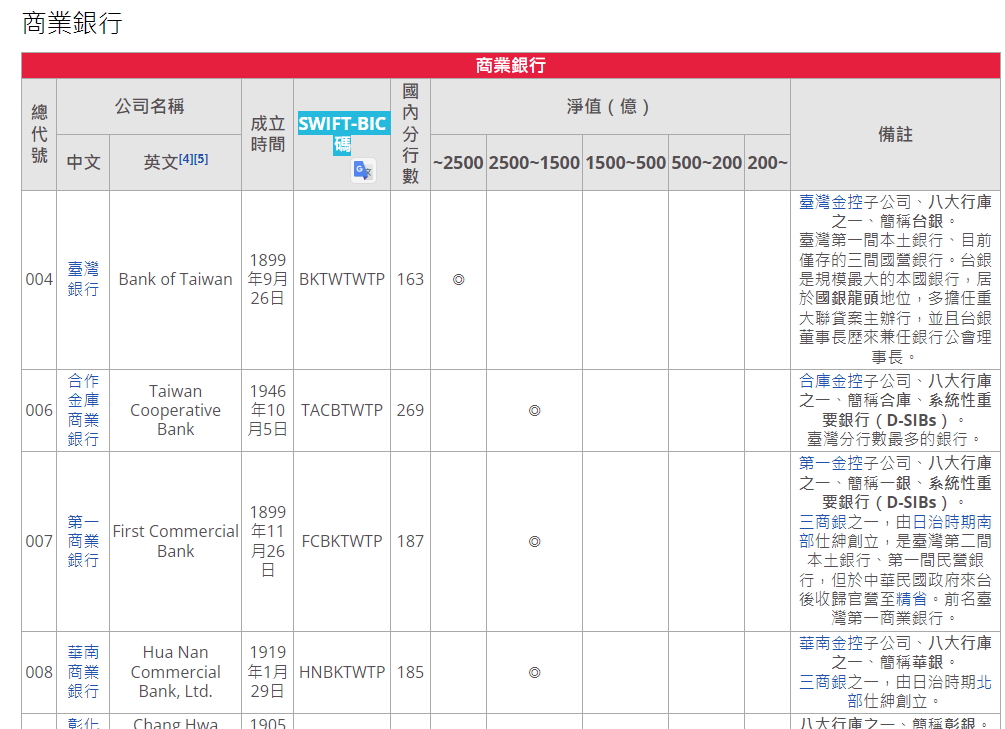Image resolution: width=1005 pixels, height=729 pixels.
Task: Click bank code 008
Action: 39,672
